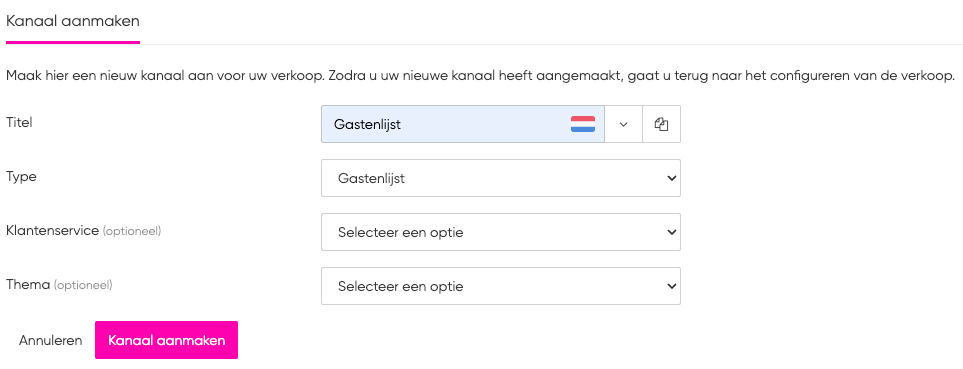The image size is (963, 369).
Task: Click the copy icon beside the Titel field
Action: coord(661,124)
